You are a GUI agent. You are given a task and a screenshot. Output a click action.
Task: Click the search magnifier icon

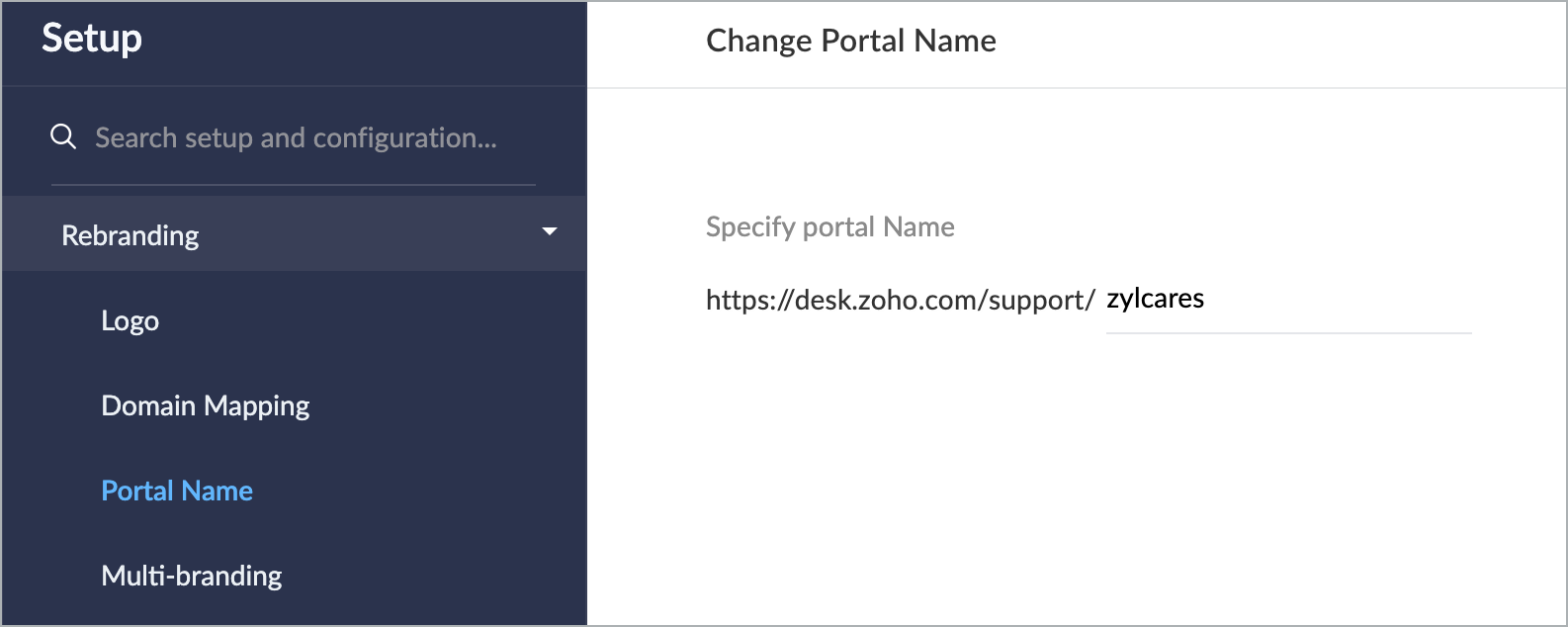coord(63,136)
